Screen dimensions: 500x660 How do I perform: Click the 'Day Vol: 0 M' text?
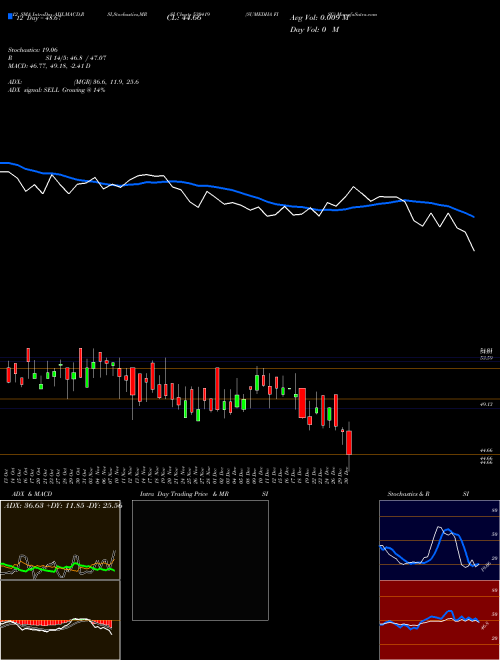tap(314, 29)
